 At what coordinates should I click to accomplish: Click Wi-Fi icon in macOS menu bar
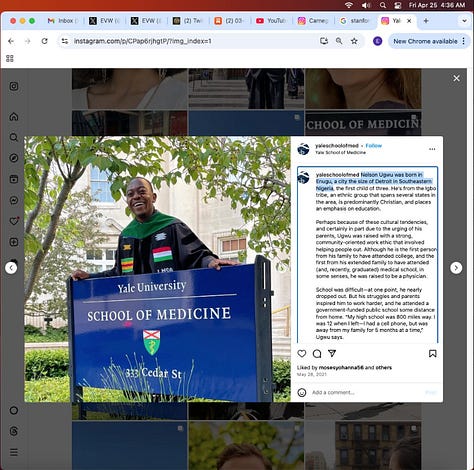click(x=349, y=5)
